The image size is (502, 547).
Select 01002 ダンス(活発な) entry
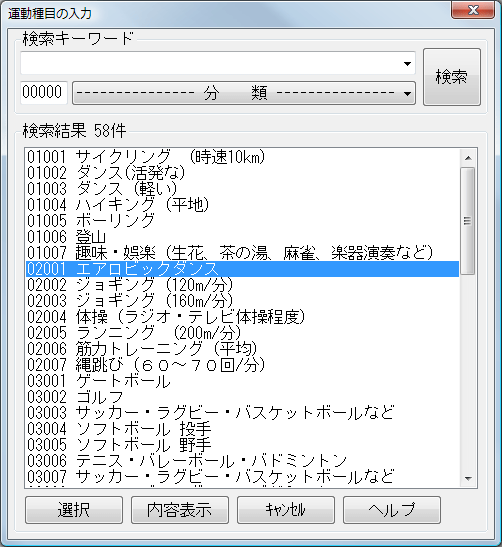tap(242, 173)
